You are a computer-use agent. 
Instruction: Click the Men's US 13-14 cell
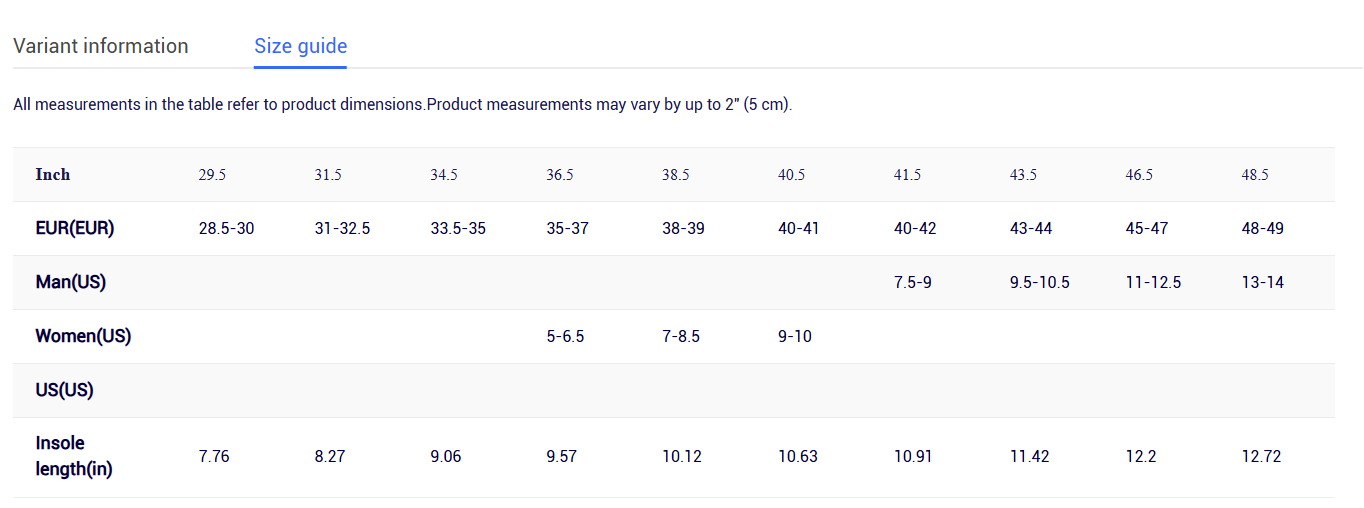click(x=1262, y=282)
